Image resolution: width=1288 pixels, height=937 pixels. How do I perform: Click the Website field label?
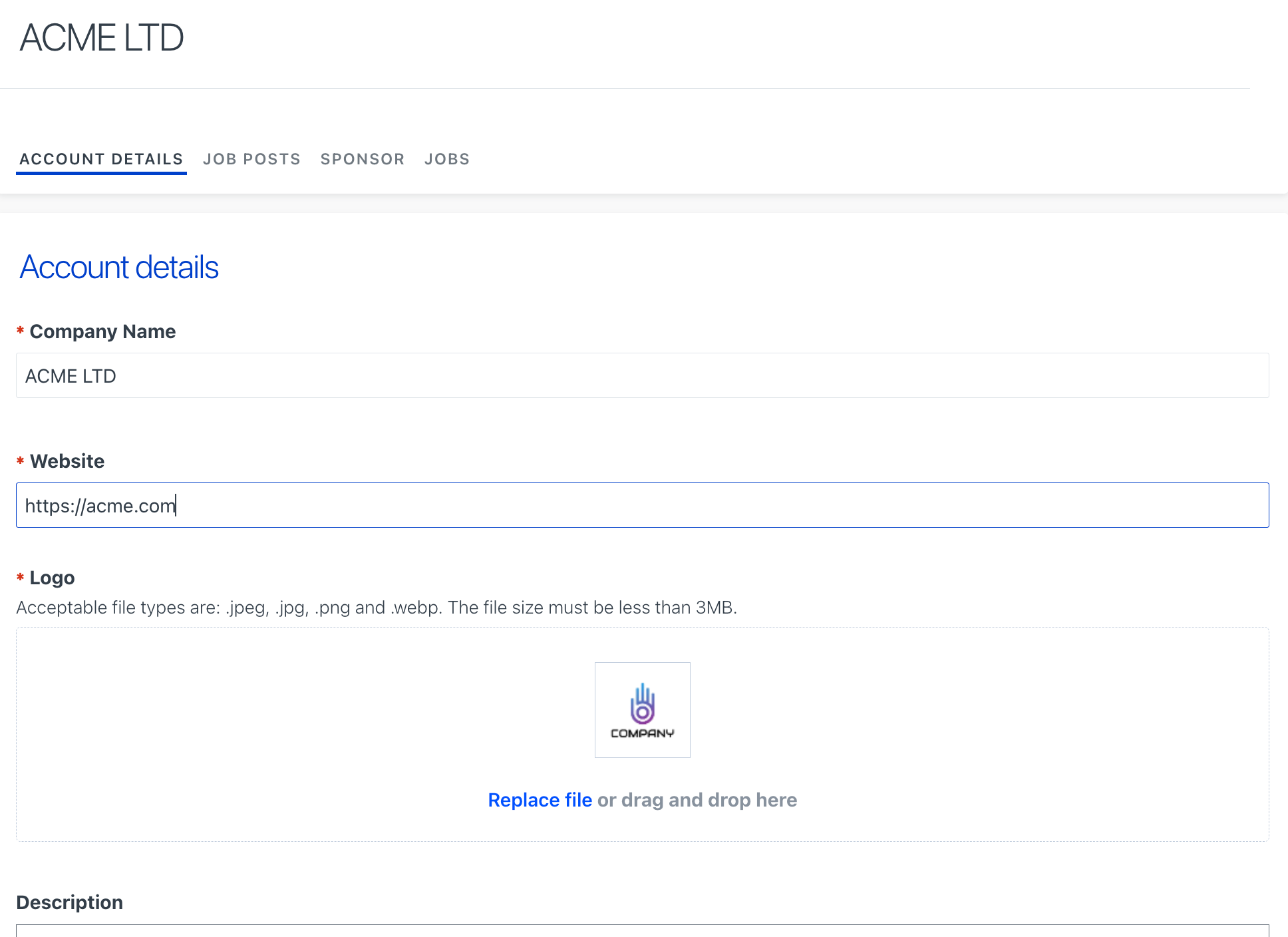tap(67, 461)
